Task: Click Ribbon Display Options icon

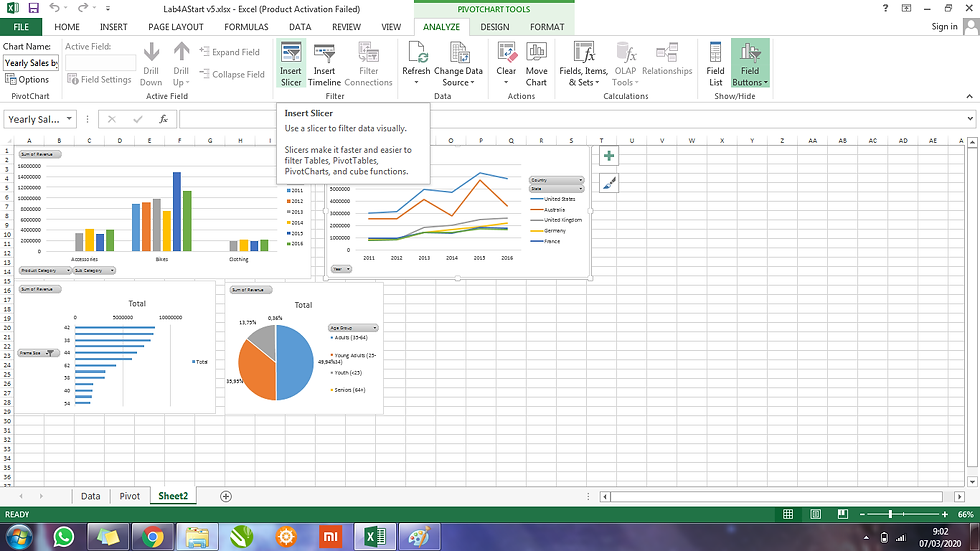Action: (906, 8)
